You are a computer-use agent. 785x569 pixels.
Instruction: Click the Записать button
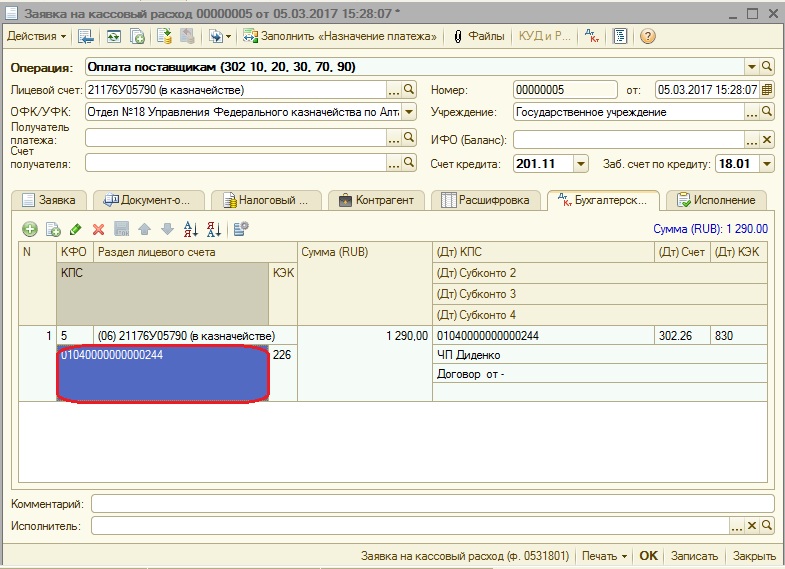coord(694,556)
